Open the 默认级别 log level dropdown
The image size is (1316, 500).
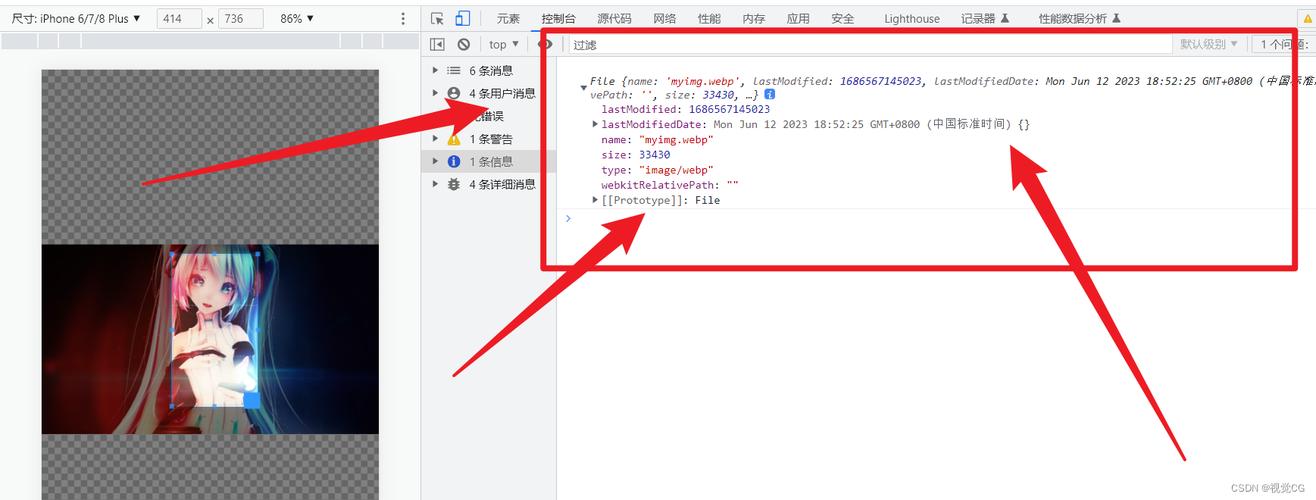point(1209,44)
